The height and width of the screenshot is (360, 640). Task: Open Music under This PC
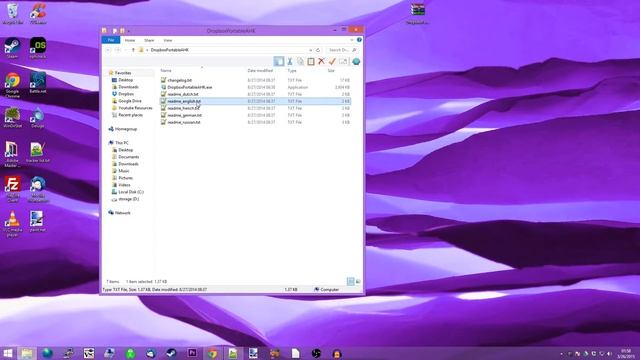coord(123,171)
